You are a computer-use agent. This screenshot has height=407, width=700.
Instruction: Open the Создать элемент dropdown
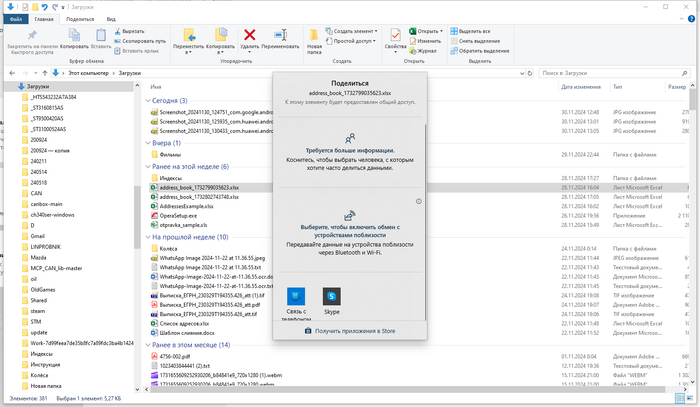(357, 31)
